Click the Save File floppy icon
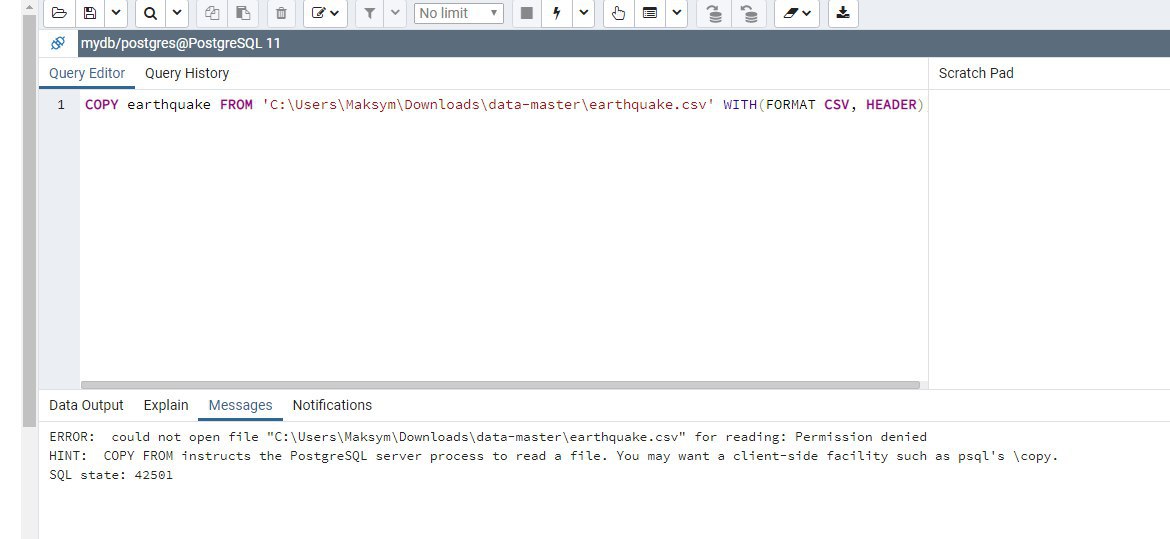 (x=90, y=13)
